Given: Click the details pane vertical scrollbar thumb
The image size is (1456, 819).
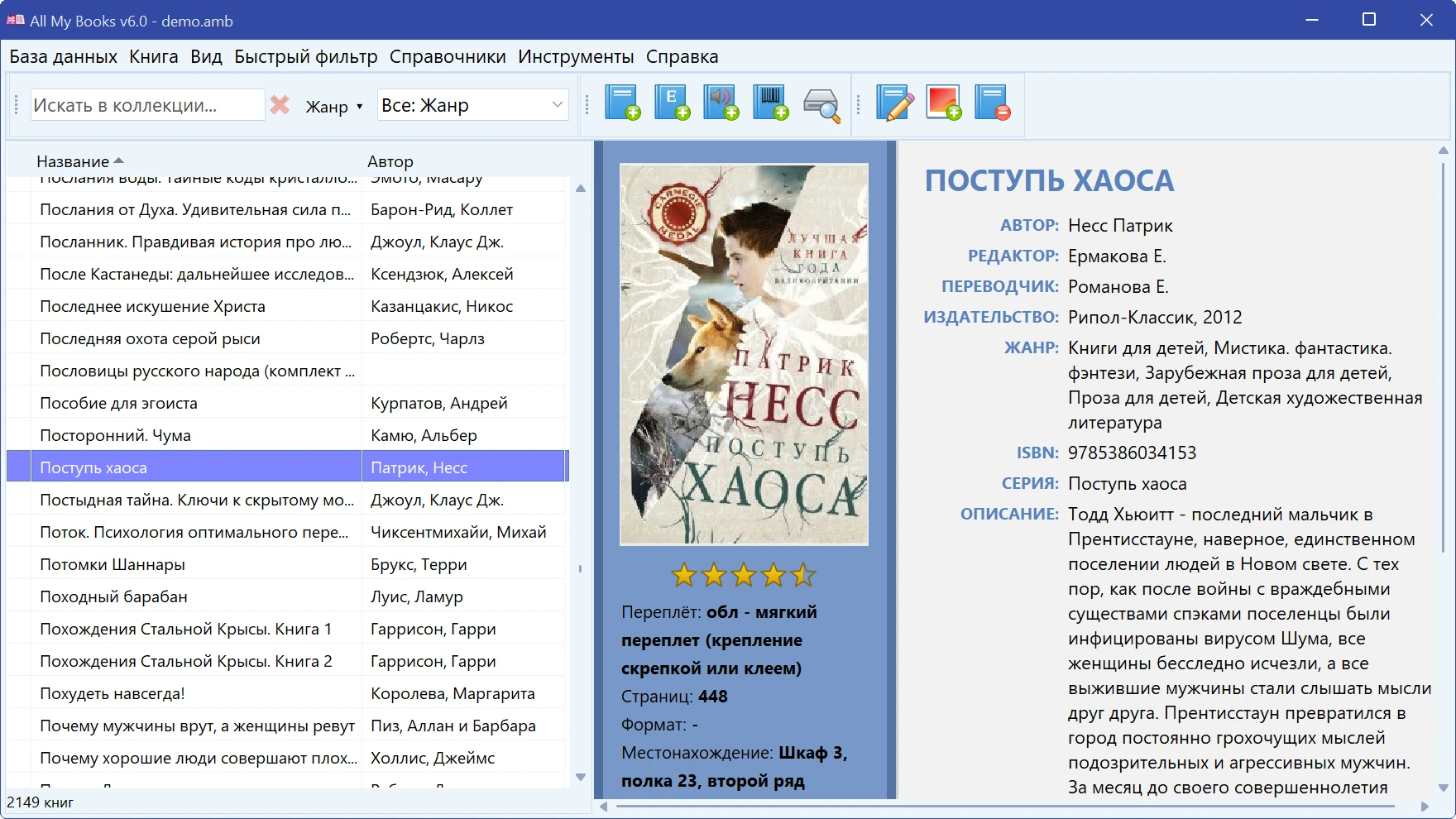Looking at the screenshot, I should tap(1444, 356).
